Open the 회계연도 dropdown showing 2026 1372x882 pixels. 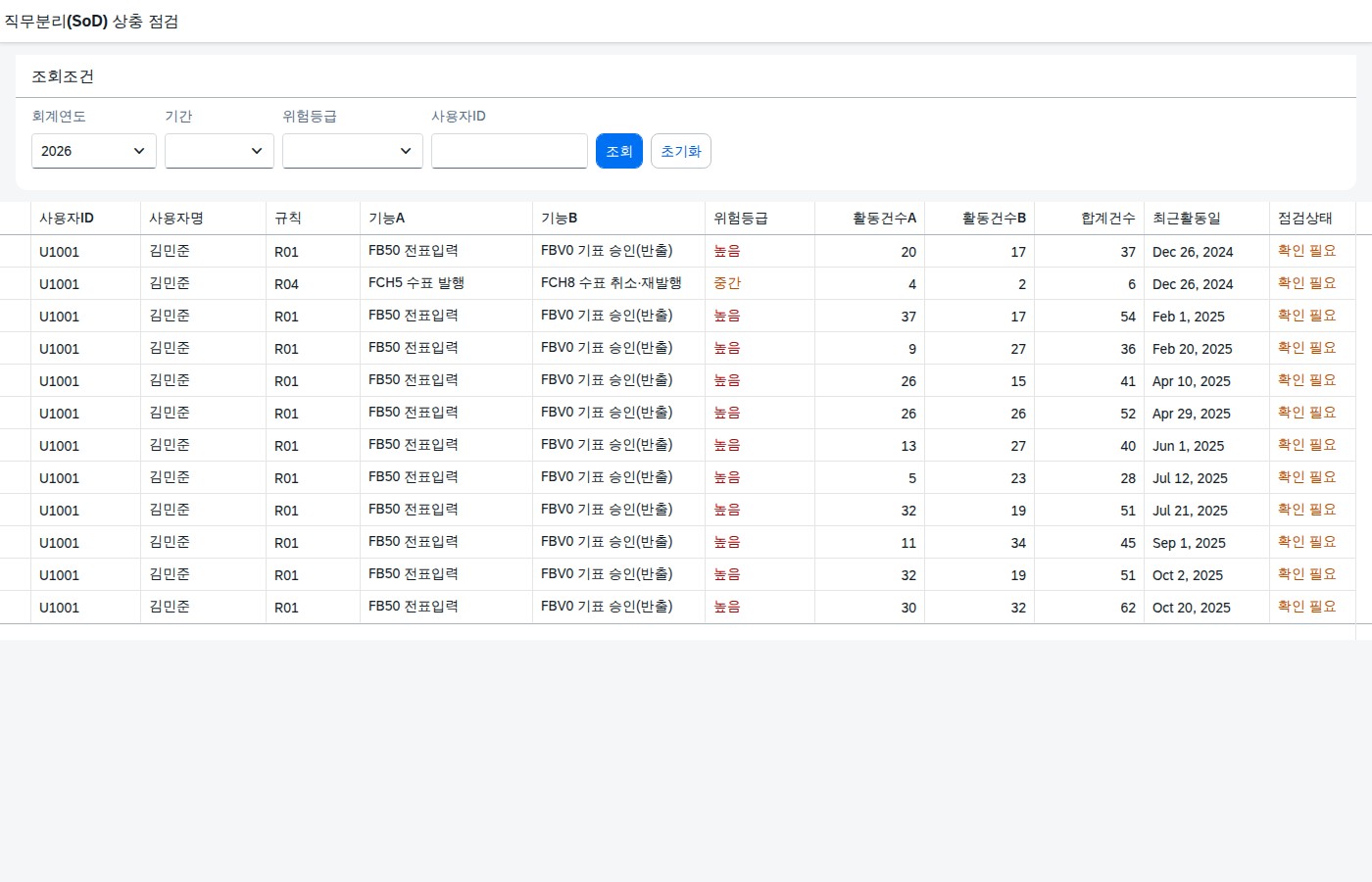[94, 151]
